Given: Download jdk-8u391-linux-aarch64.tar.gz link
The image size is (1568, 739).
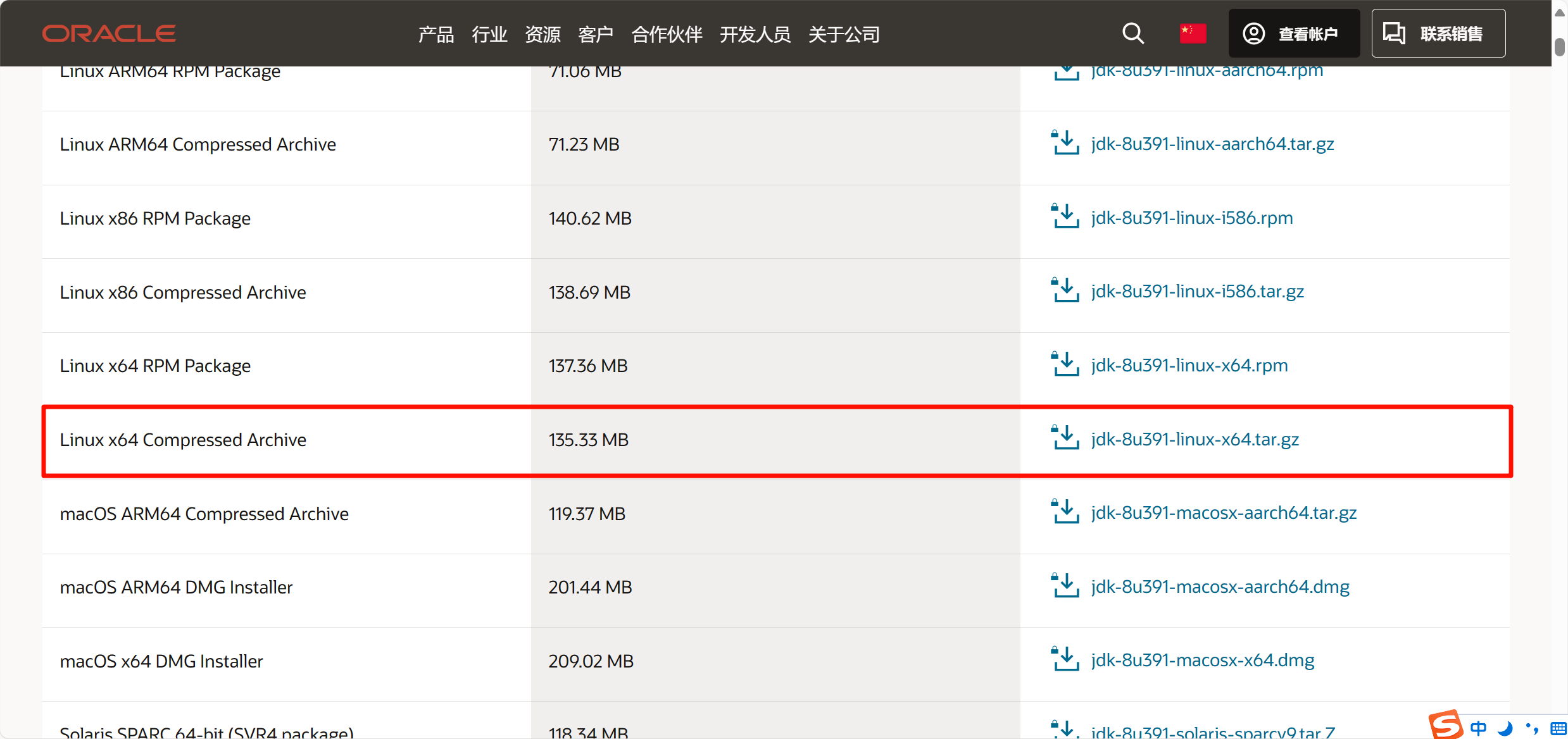Looking at the screenshot, I should pyautogui.click(x=1213, y=144).
